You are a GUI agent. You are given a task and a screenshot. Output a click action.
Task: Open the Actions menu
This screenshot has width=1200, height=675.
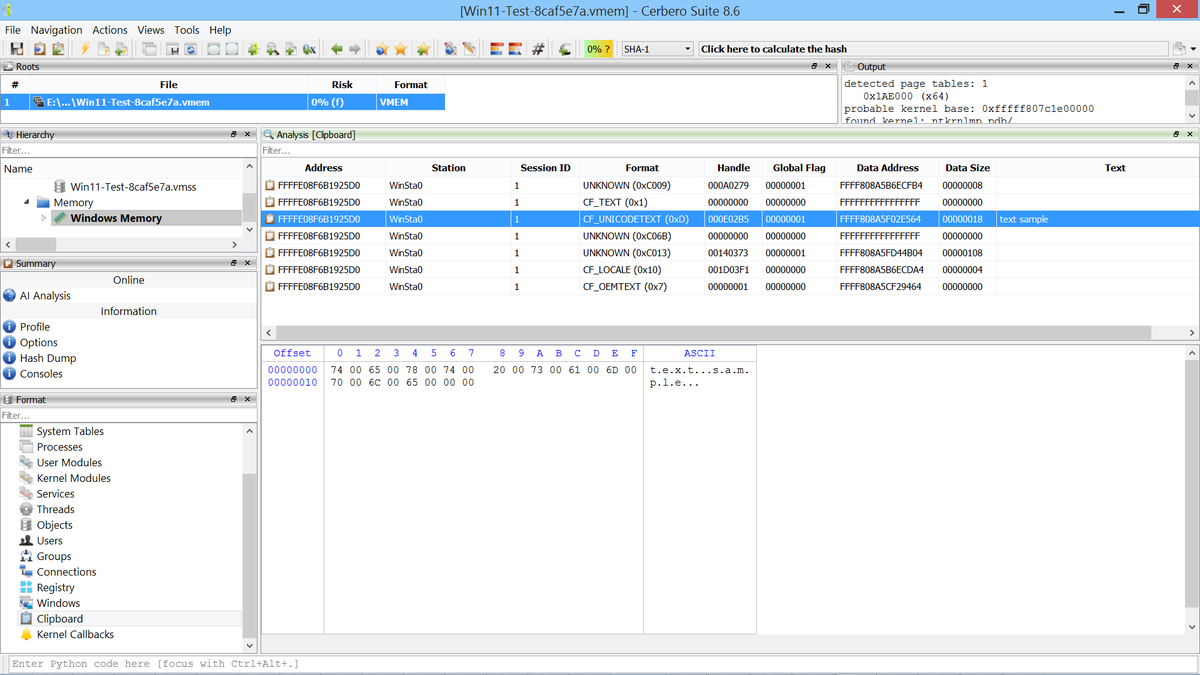click(110, 30)
